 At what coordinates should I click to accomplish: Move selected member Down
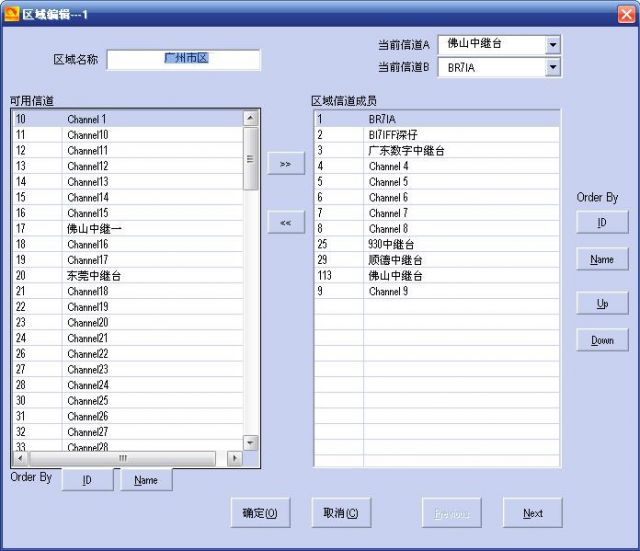tap(602, 340)
